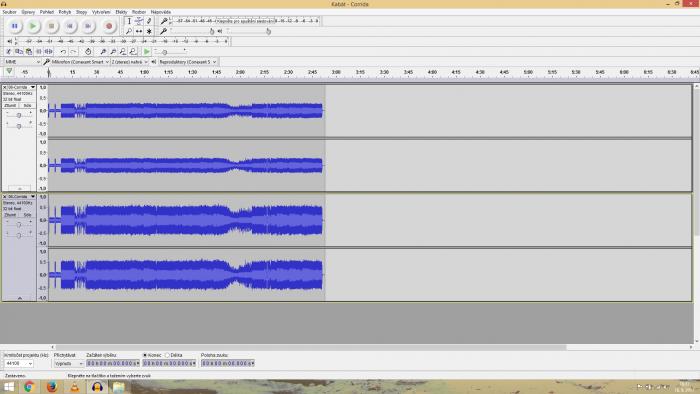Click the timeline ruler at 1:00

(x=144, y=72)
